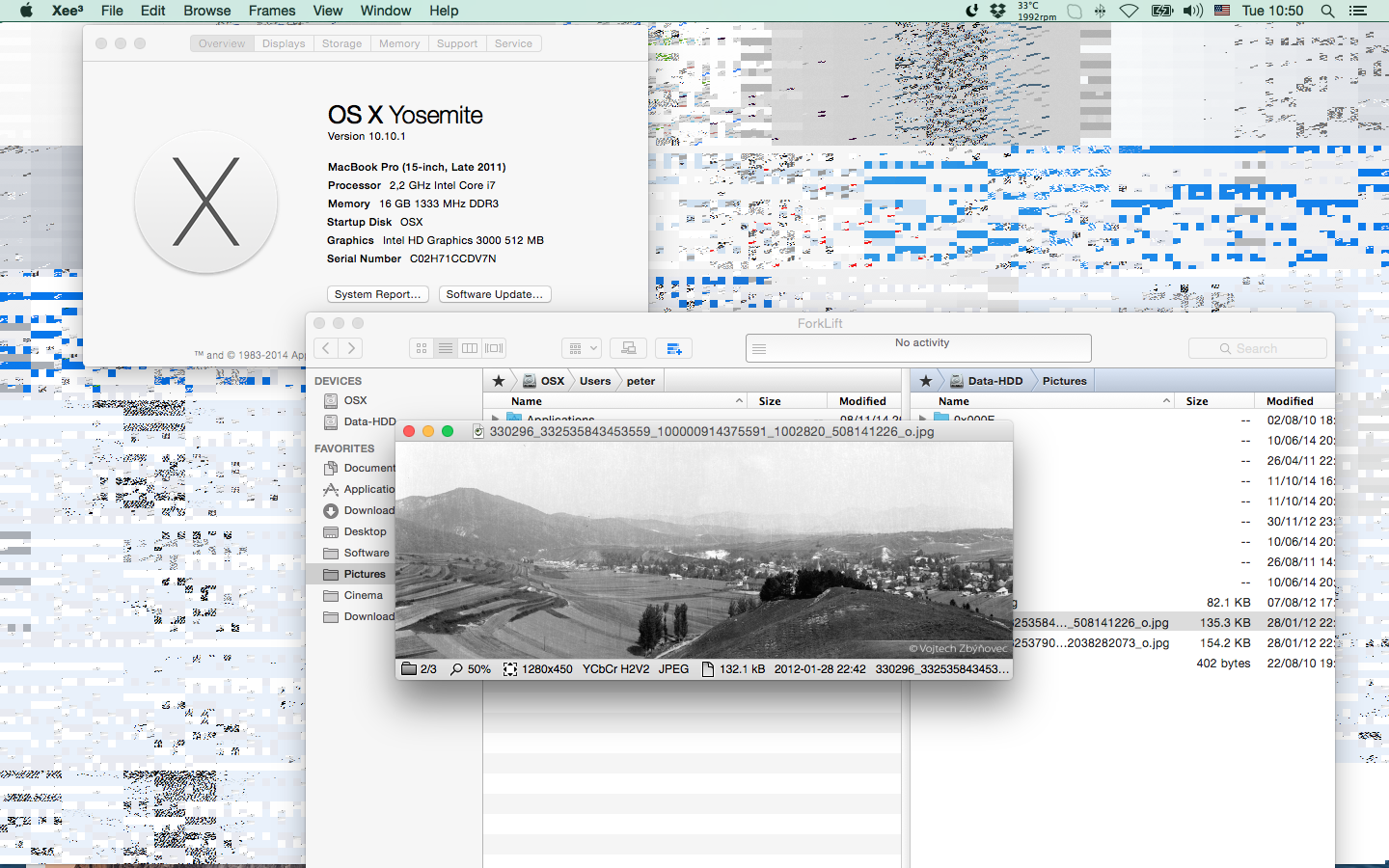Go back in ForkLift navigation
This screenshot has height=868, width=1389.
coord(327,348)
